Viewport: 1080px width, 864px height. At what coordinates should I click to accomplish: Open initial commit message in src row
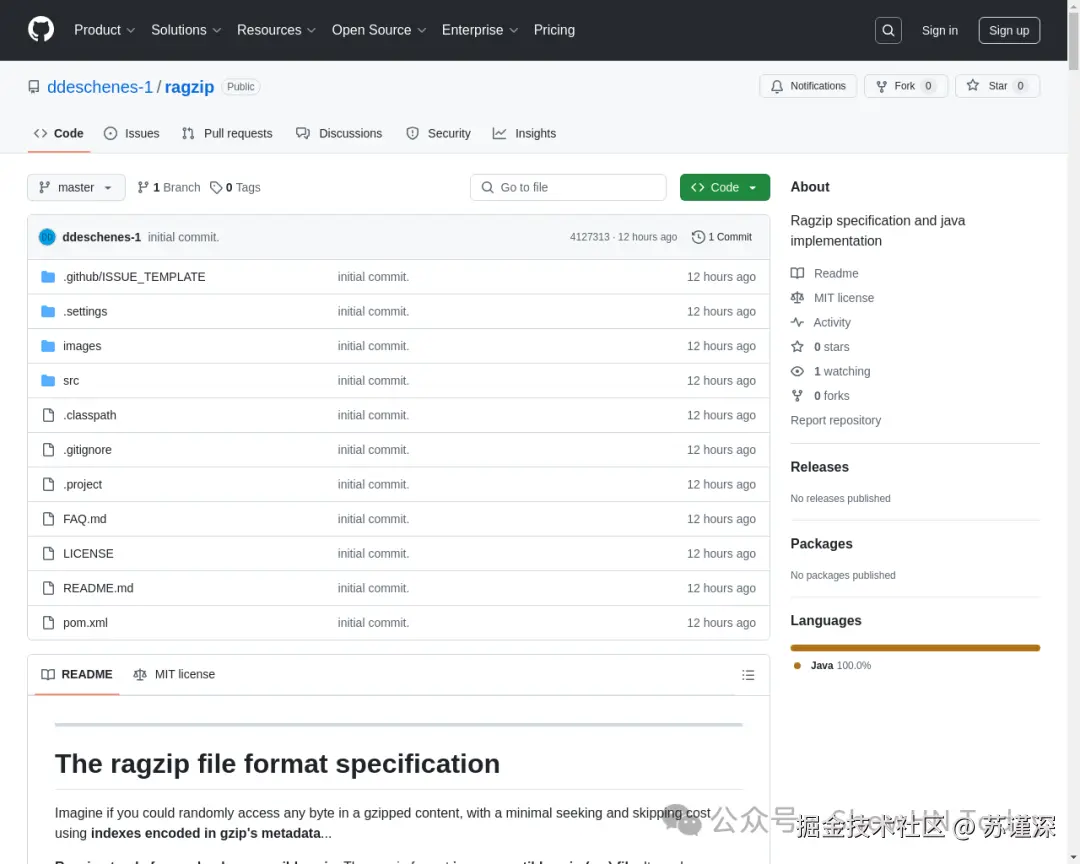click(x=373, y=380)
